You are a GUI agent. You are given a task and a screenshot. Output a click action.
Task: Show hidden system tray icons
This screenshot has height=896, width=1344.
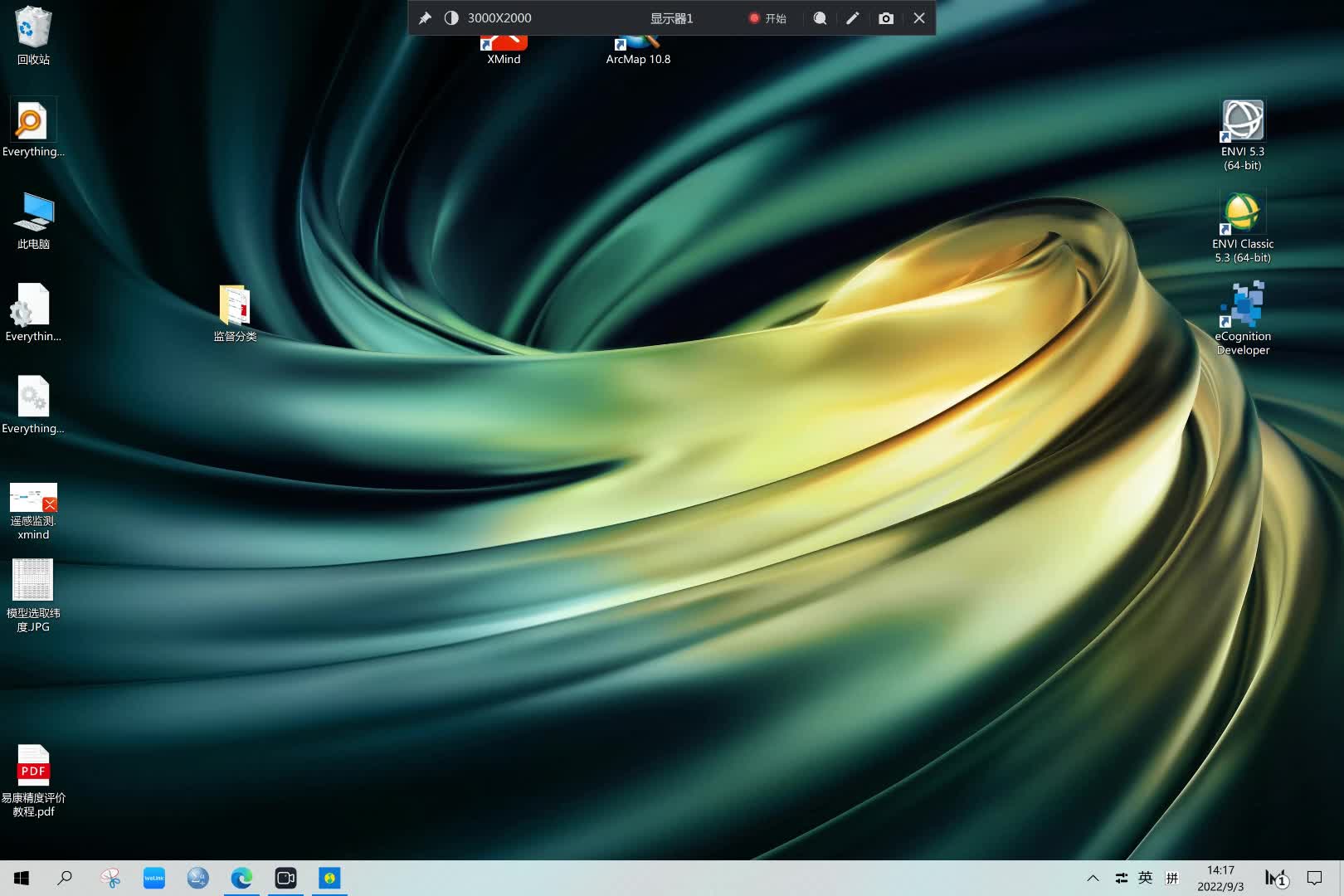[x=1093, y=878]
